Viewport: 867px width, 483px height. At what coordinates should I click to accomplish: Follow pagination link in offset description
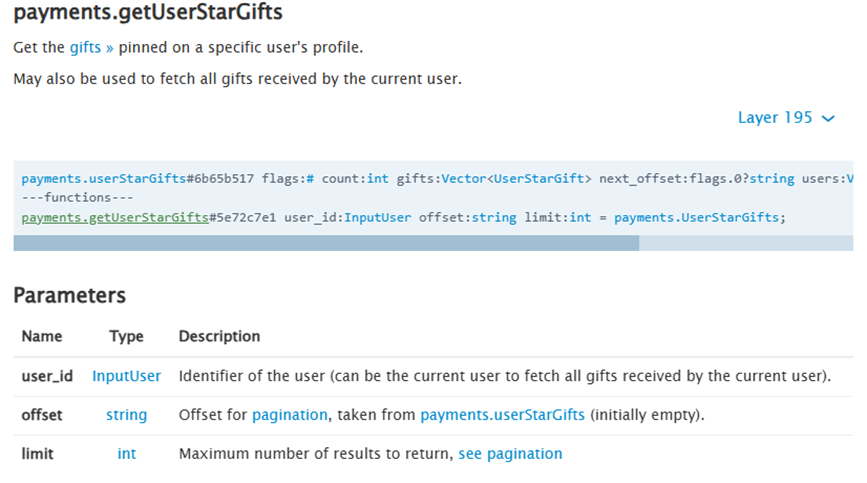point(289,415)
